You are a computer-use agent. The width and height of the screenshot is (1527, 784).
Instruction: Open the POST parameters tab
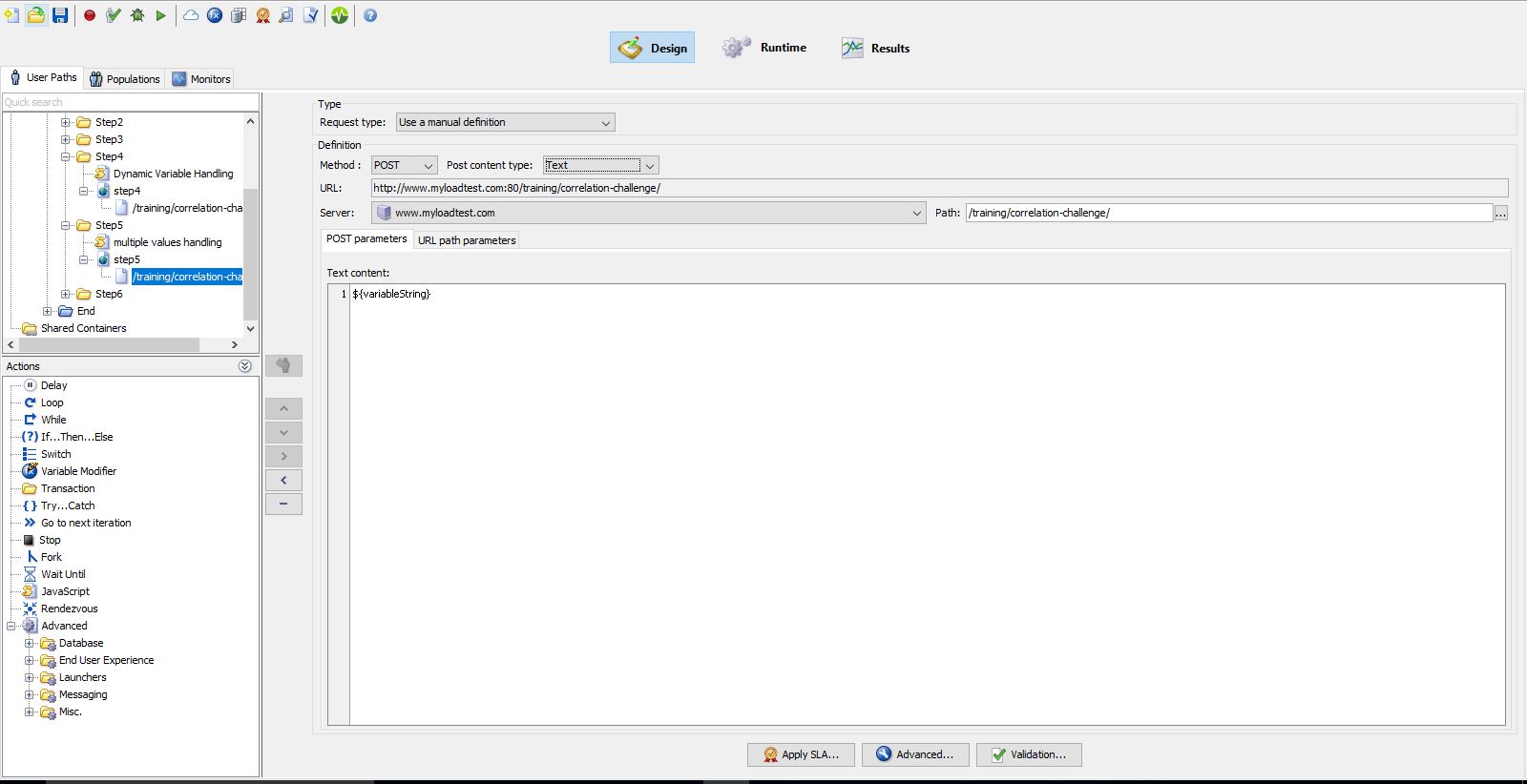[x=366, y=238]
